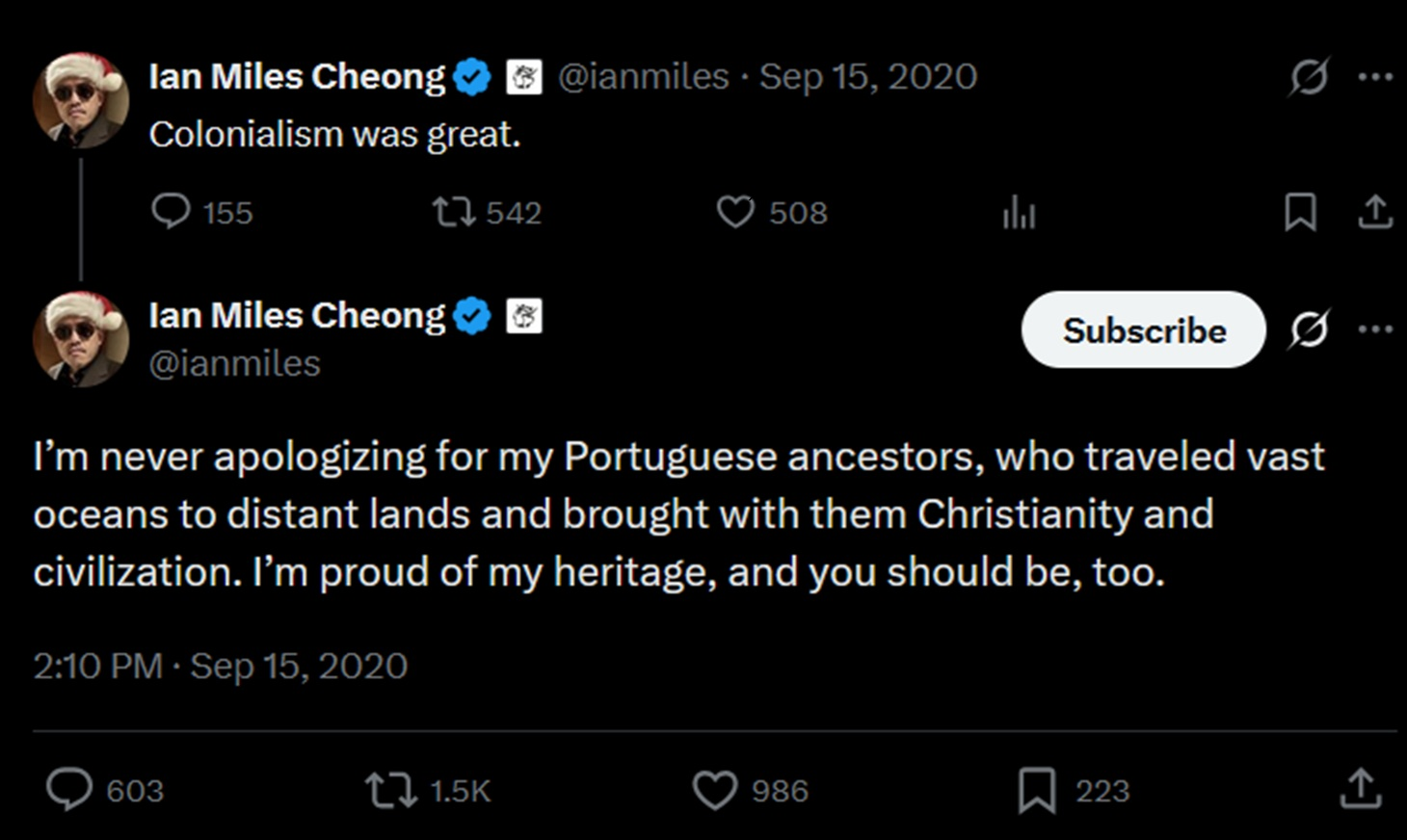Open Grok icon on first tweet
The image size is (1407, 840).
(1309, 77)
